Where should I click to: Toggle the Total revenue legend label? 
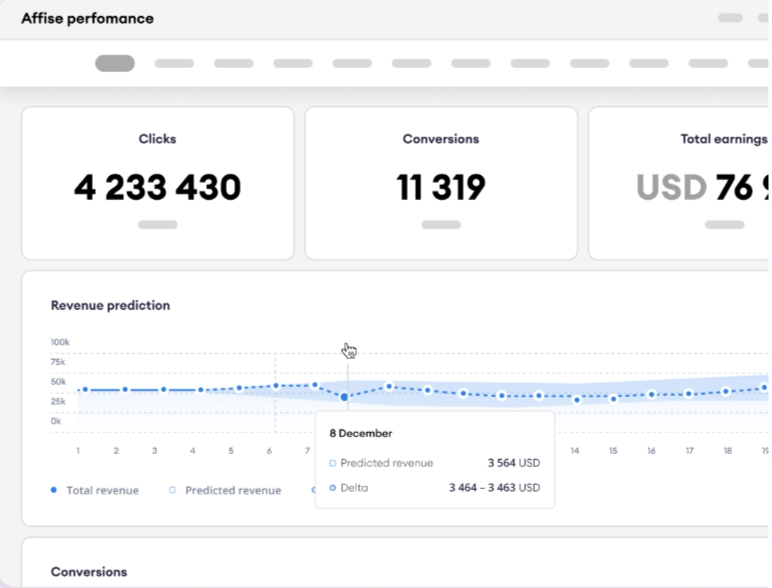tap(102, 490)
